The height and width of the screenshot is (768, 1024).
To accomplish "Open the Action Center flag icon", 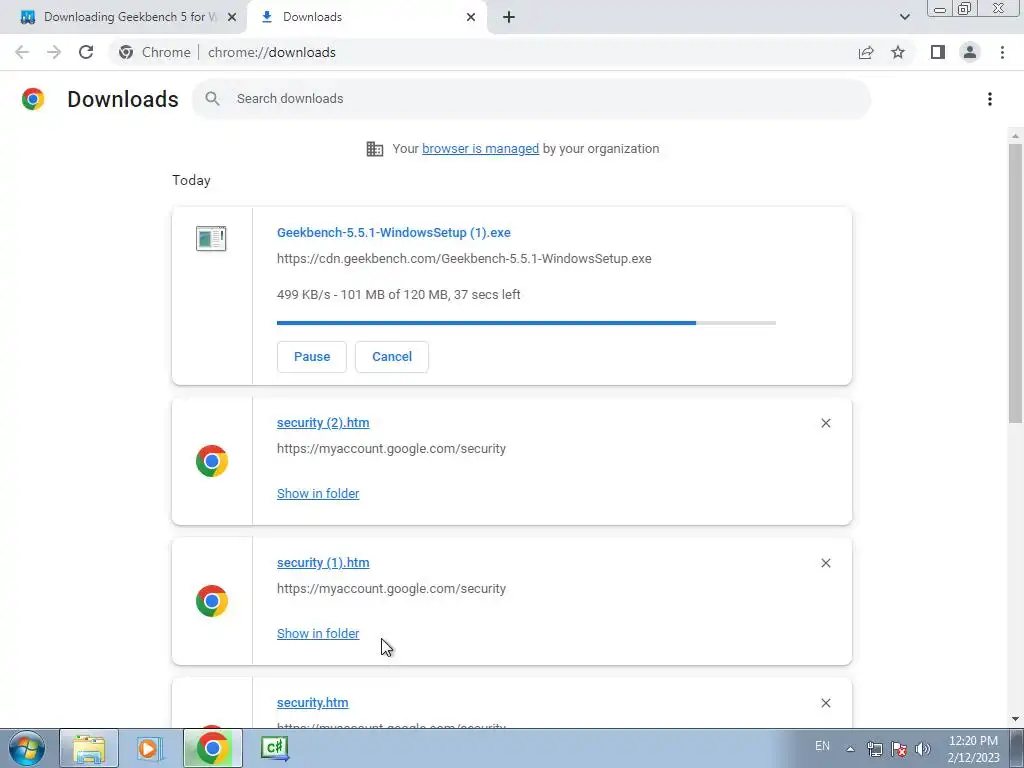I will 899,749.
